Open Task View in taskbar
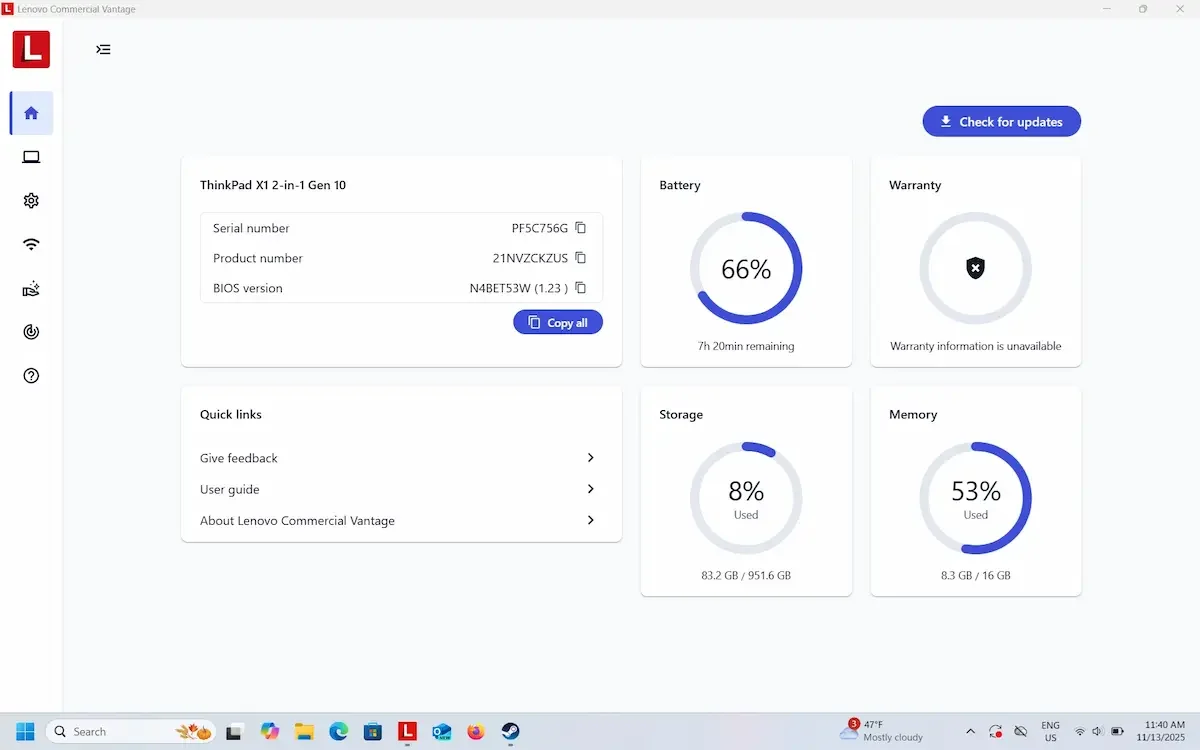This screenshot has width=1200, height=750. coord(234,731)
